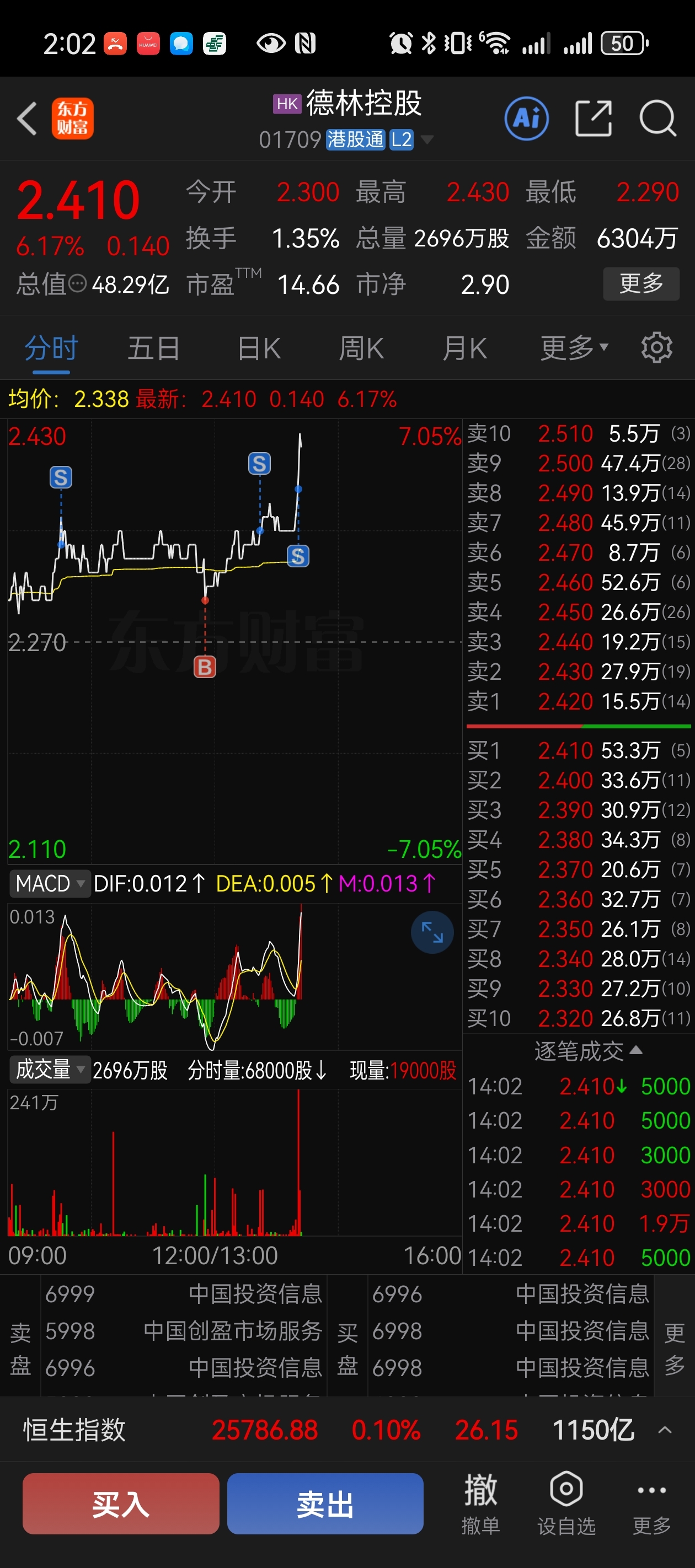Tap the 卖5 row at 2.460
The image size is (695, 1568).
click(579, 582)
